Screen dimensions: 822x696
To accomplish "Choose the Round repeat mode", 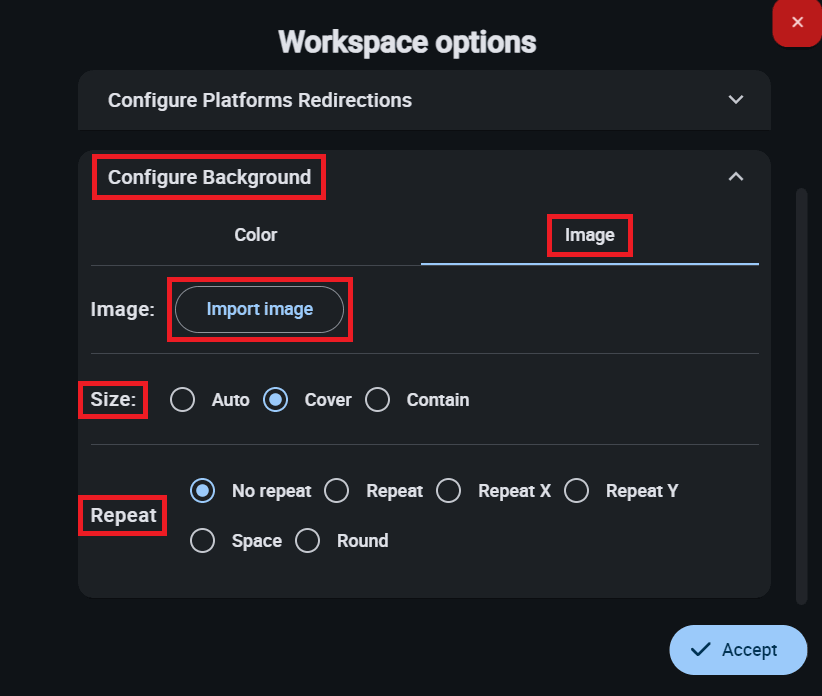I will [x=308, y=541].
